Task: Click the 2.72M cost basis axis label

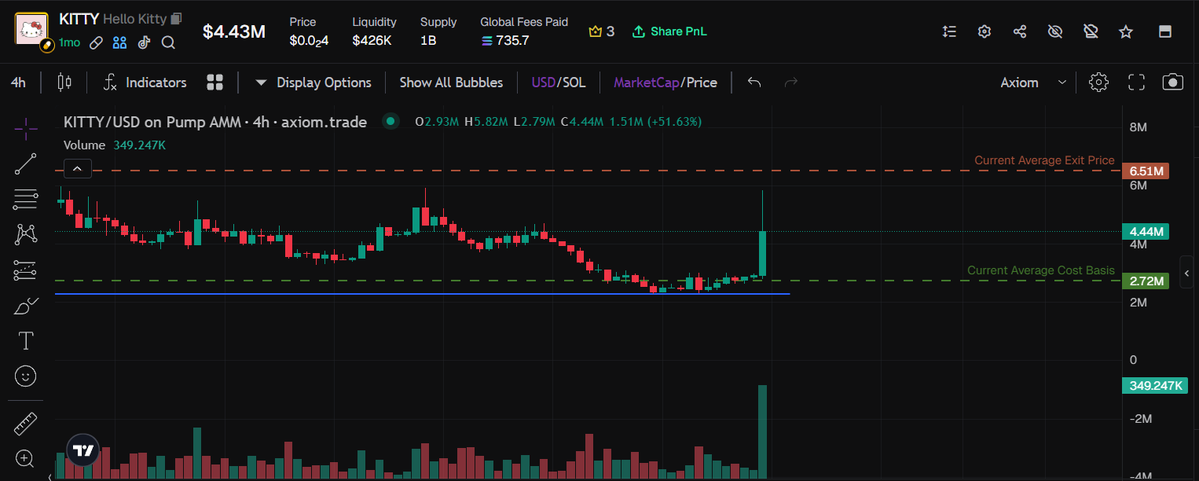Action: 1146,281
